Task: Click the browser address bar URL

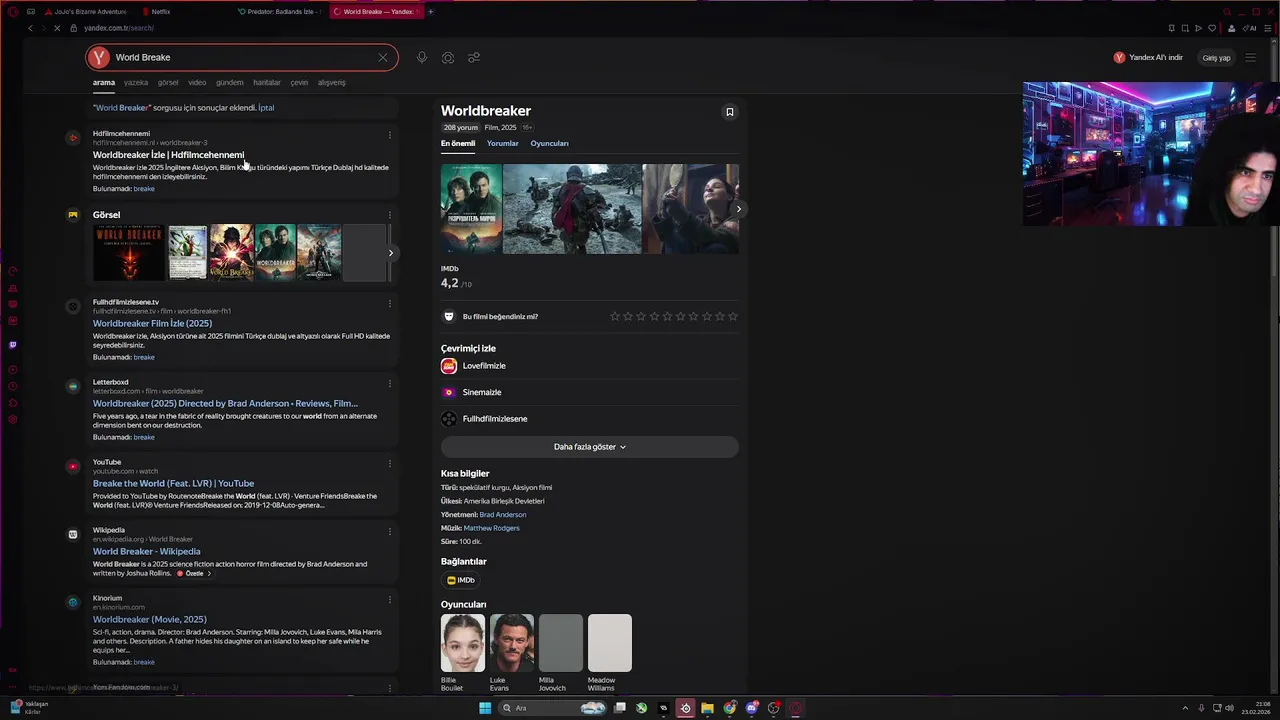Action: click(x=118, y=28)
